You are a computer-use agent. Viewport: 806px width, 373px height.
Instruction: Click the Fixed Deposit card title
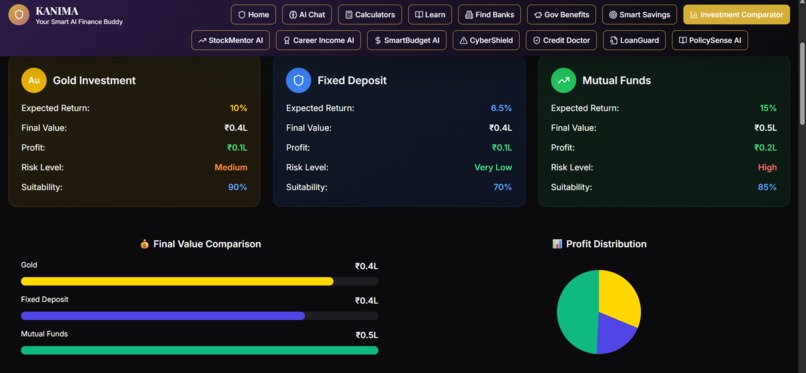(x=352, y=81)
